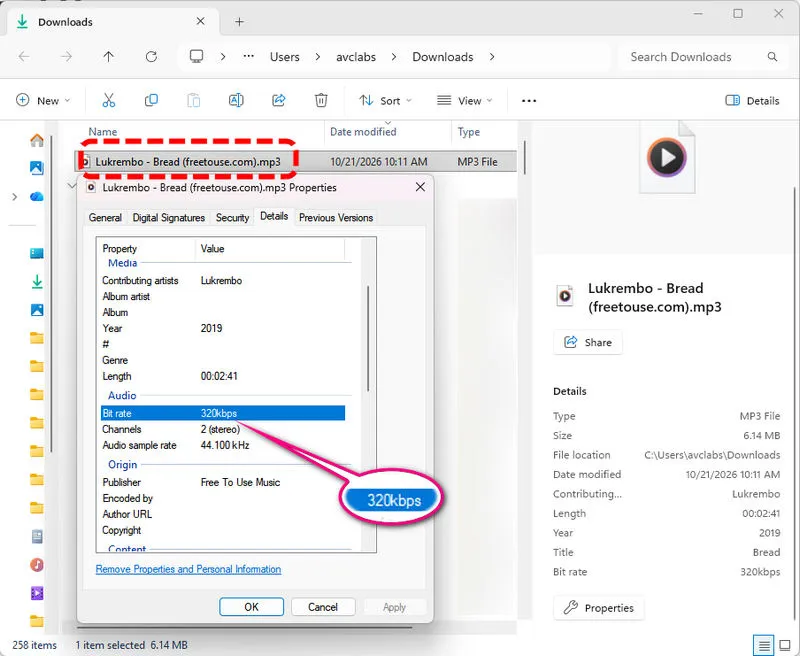Click the This PC monitor icon in the address bar

[x=196, y=56]
